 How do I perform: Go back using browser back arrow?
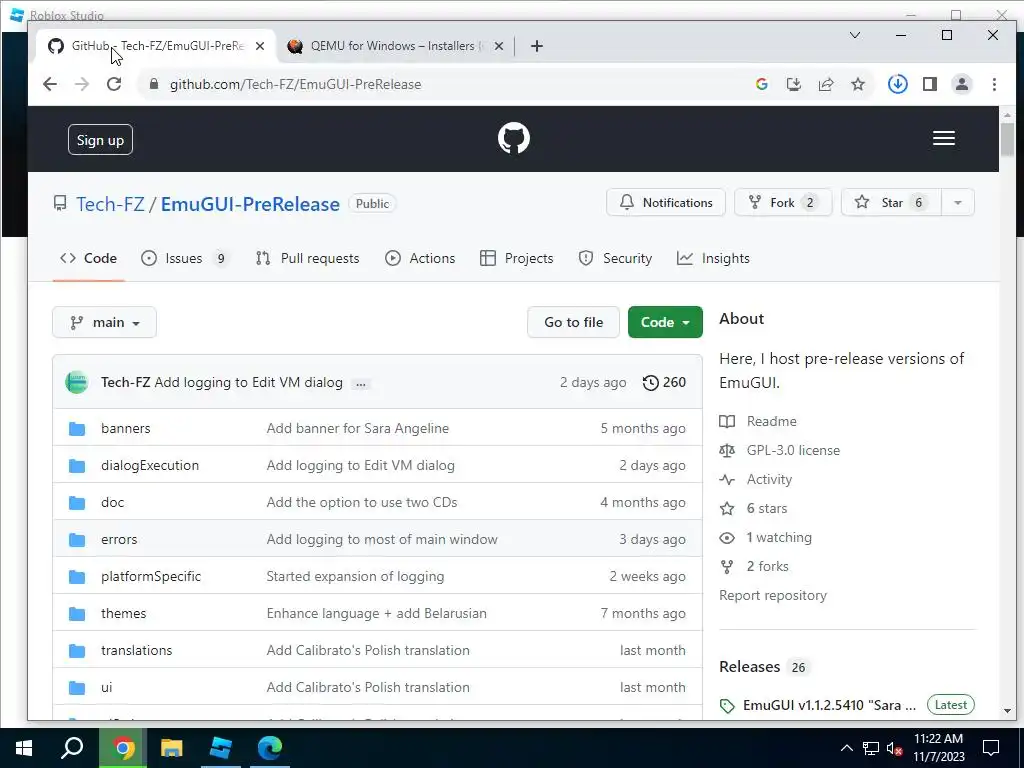(x=50, y=84)
